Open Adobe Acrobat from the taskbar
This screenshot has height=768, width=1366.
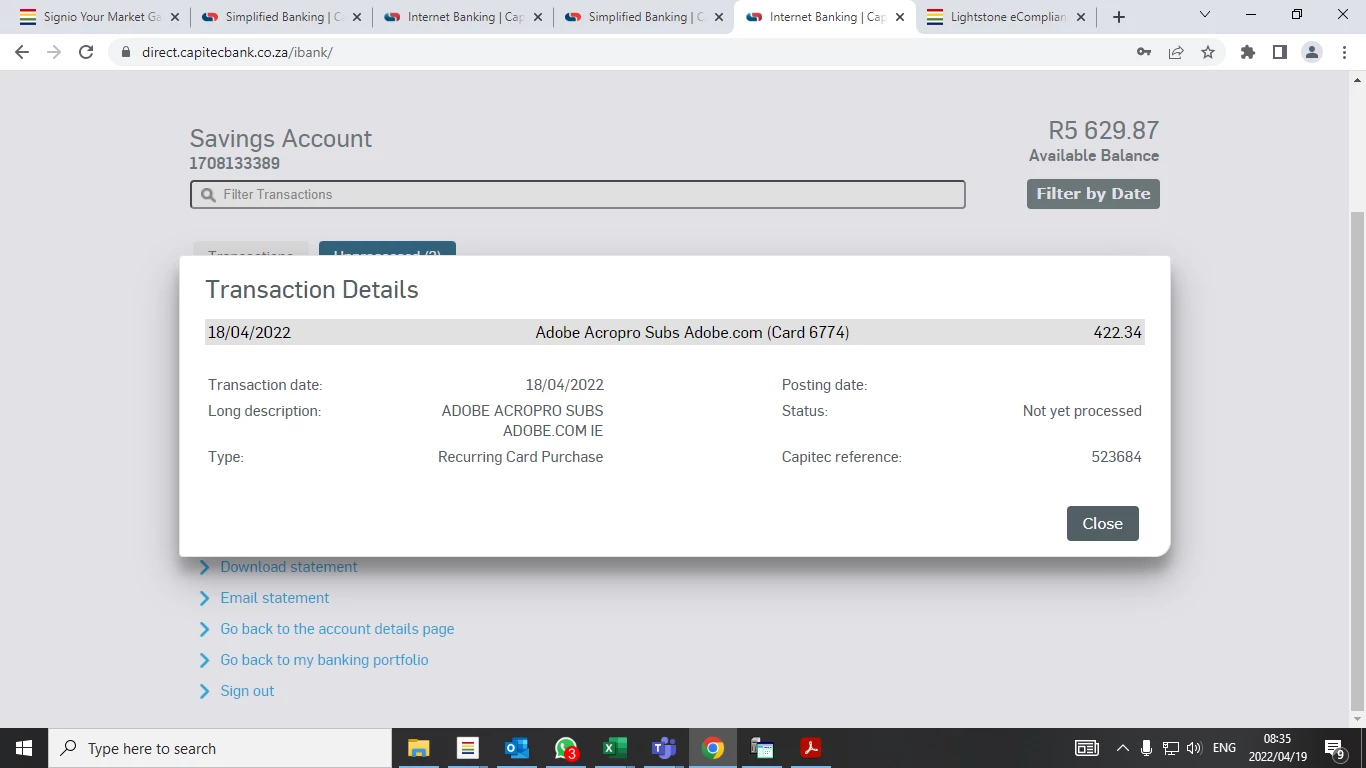(x=811, y=748)
